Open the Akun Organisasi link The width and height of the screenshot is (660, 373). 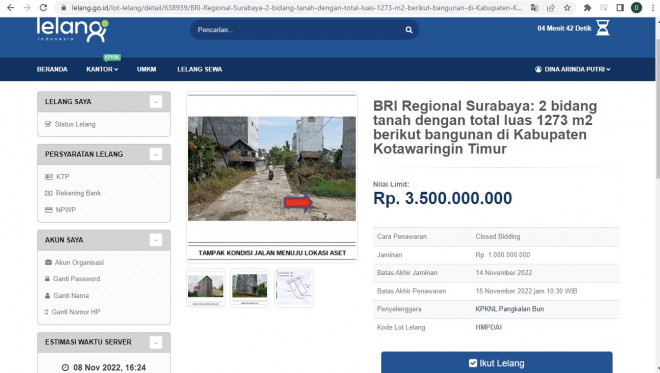[x=74, y=262]
